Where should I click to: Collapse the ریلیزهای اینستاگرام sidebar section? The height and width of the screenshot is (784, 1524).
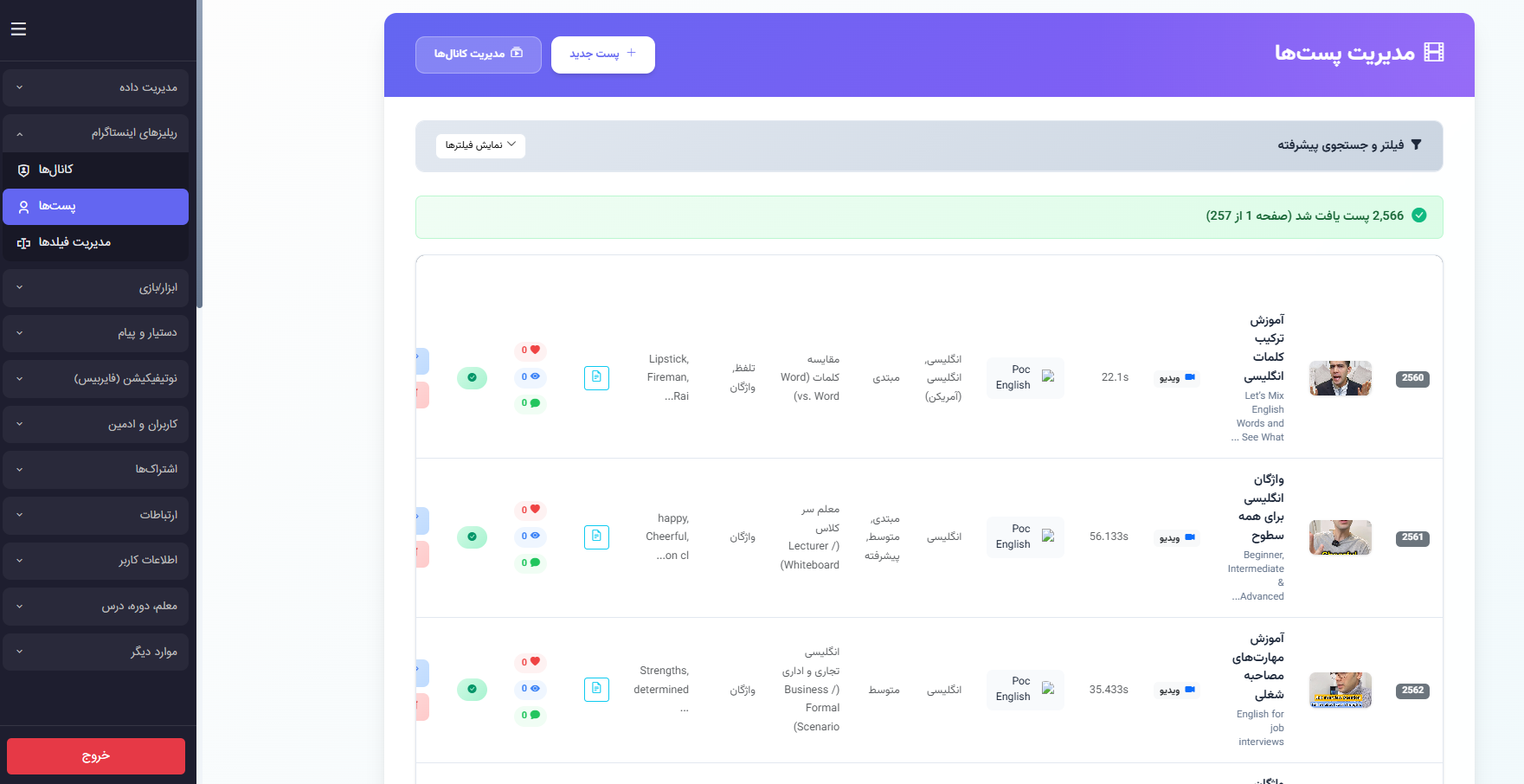[x=95, y=133]
